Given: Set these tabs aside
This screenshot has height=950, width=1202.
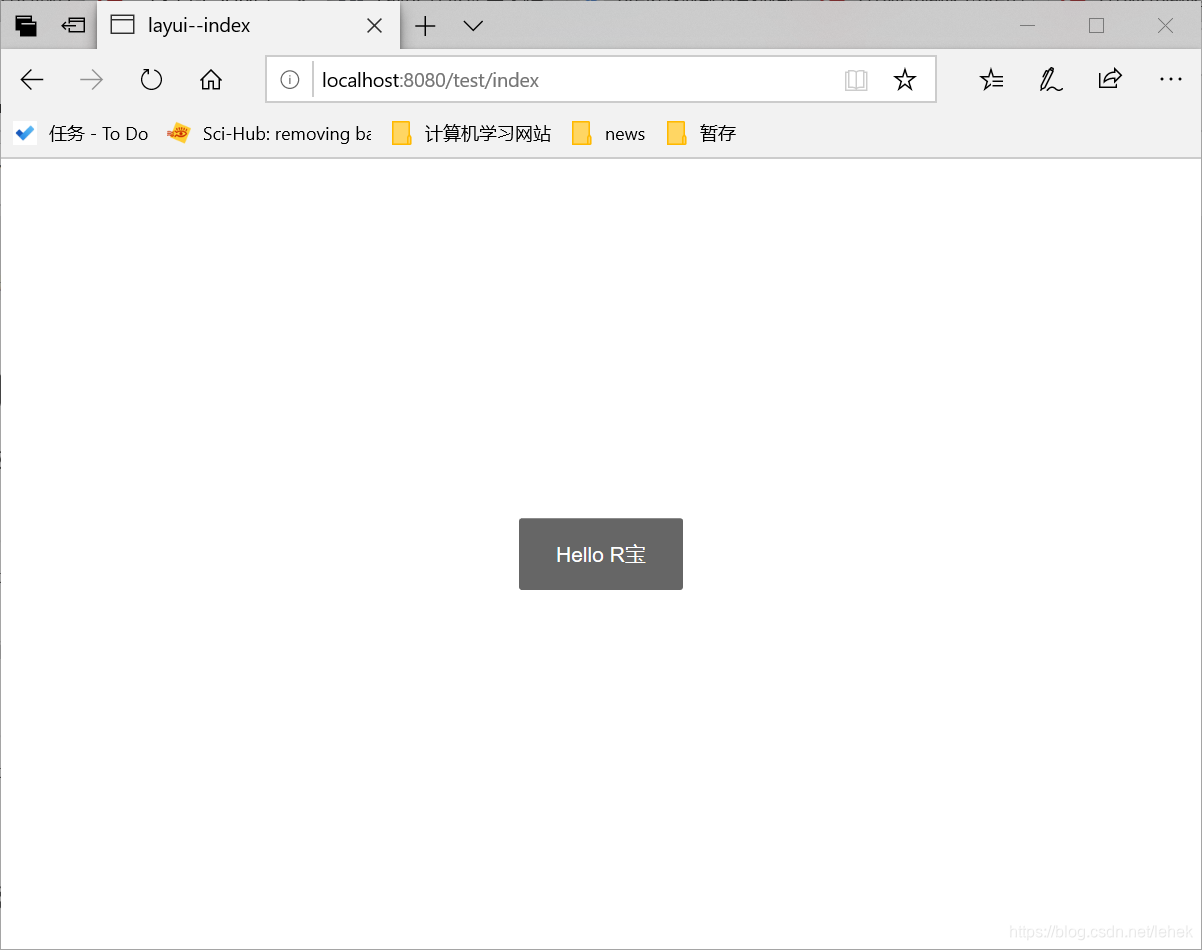Looking at the screenshot, I should 73,26.
